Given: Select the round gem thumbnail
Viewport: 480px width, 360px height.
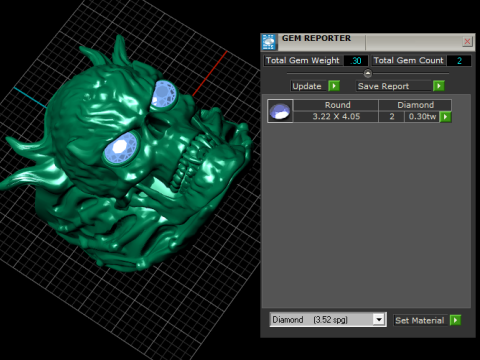Looking at the screenshot, I should pos(280,111).
